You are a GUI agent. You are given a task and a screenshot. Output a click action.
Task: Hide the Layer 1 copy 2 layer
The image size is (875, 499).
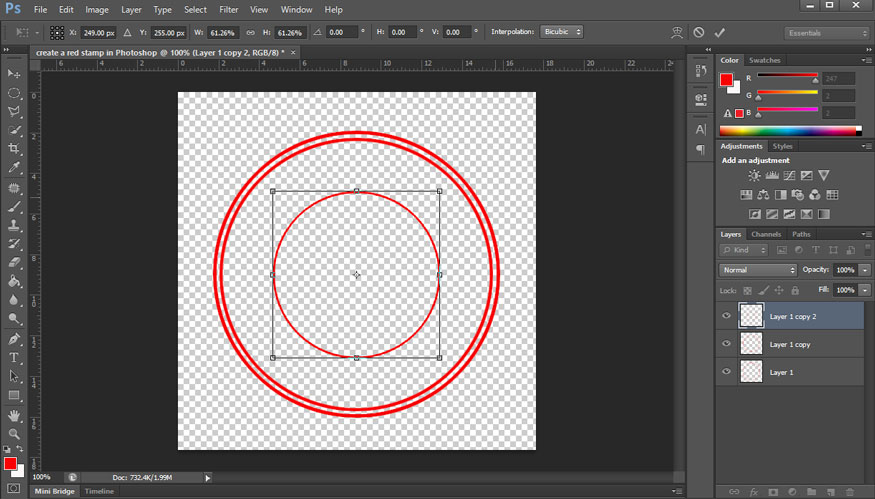[x=726, y=316]
